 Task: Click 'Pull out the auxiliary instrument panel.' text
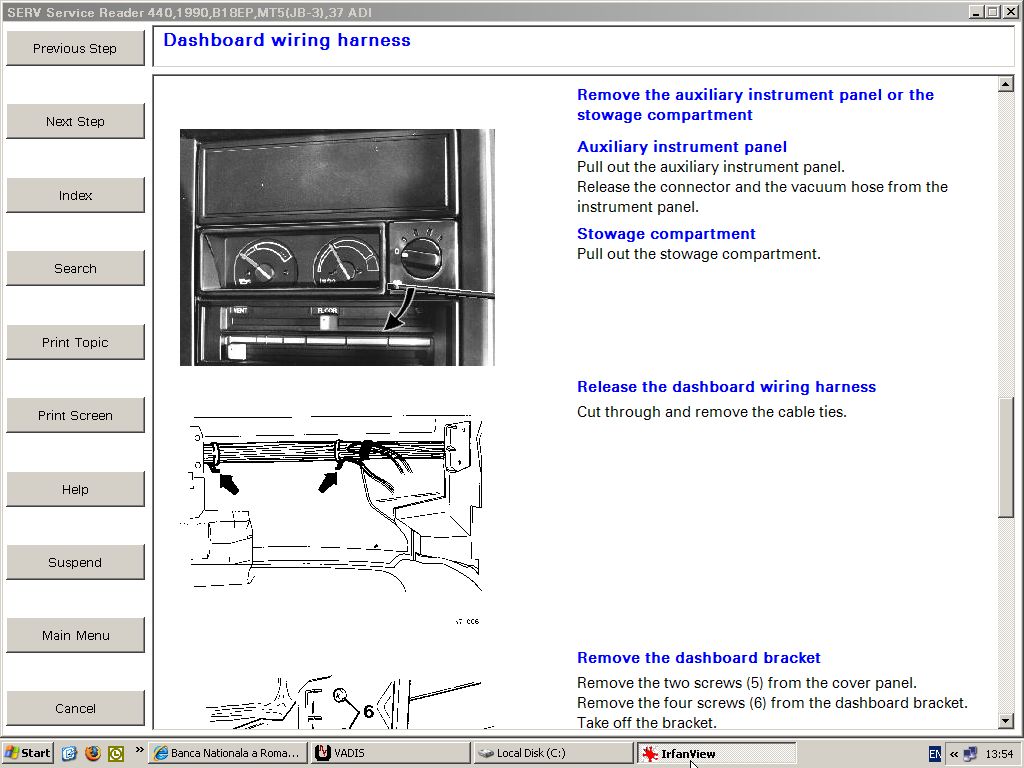pos(711,167)
